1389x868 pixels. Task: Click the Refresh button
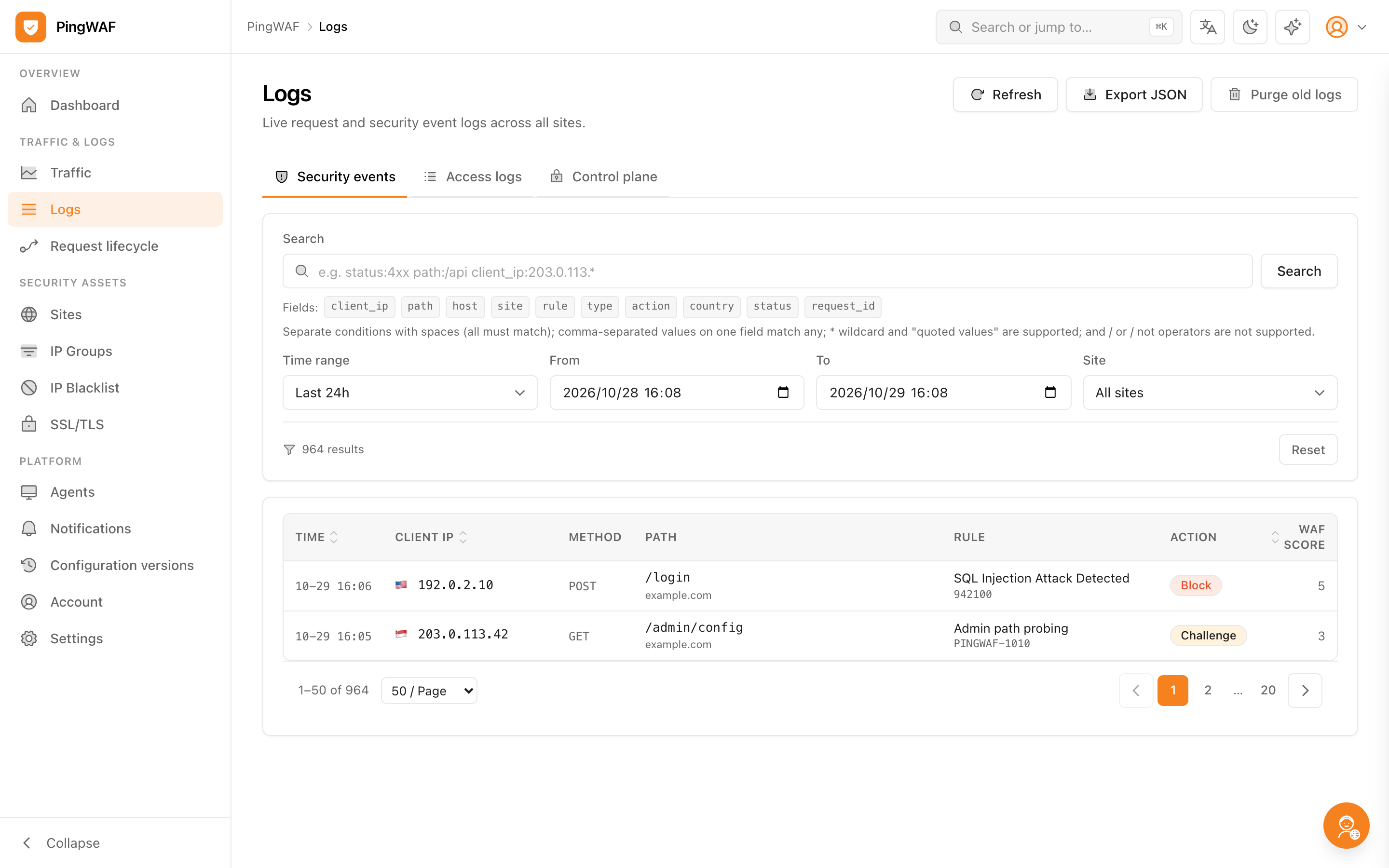pos(1005,95)
